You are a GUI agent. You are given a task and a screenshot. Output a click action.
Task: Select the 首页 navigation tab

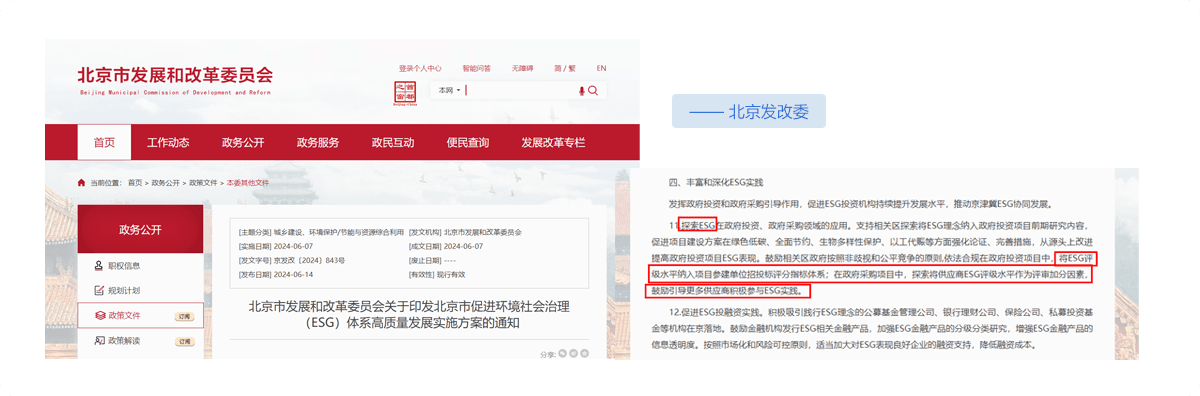tap(104, 142)
